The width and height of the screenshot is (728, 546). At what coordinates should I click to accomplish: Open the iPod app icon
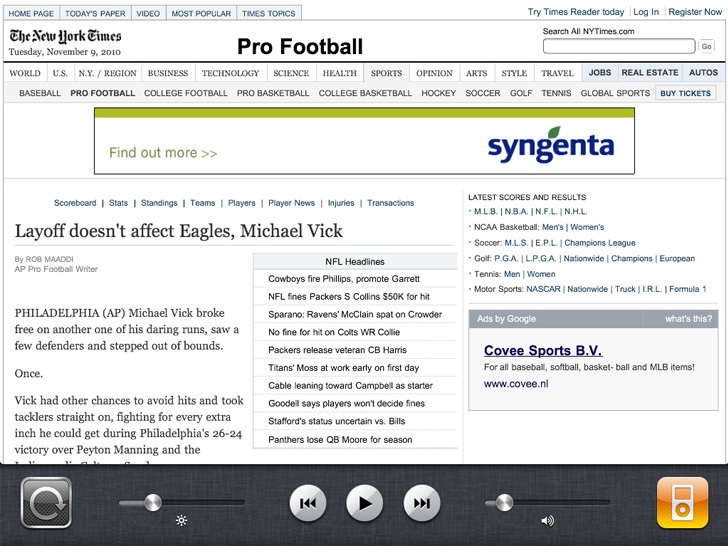click(682, 503)
